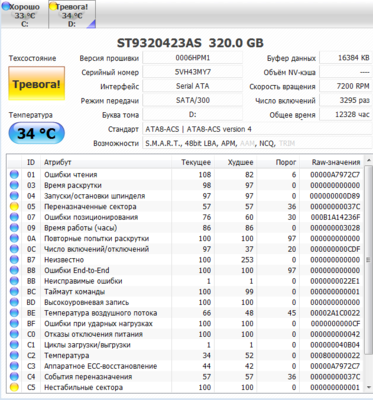The width and height of the screenshot is (373, 400).
Task: Switch to the drive D: Тревога tab
Action: [72, 15]
